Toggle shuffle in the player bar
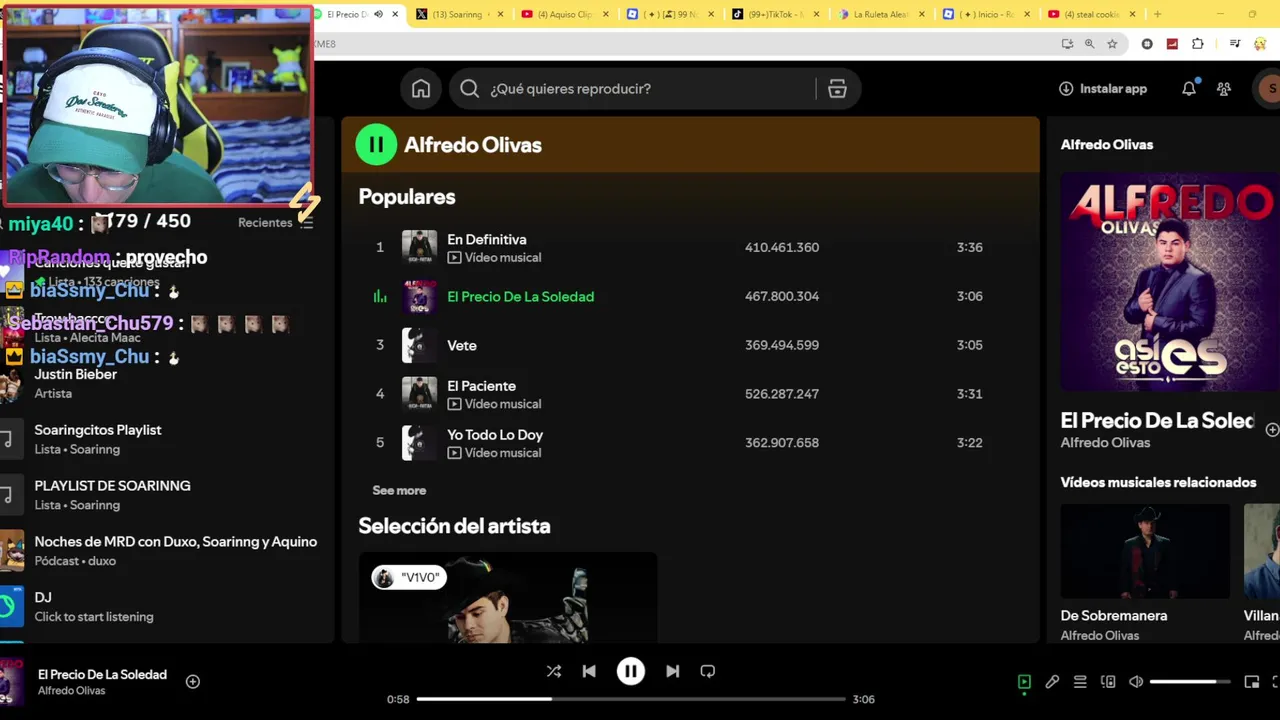This screenshot has height=720, width=1280. coord(554,672)
